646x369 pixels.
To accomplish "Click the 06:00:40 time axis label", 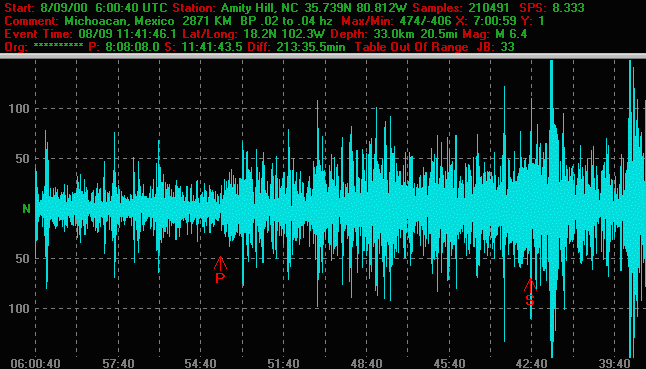I will [x=35, y=364].
